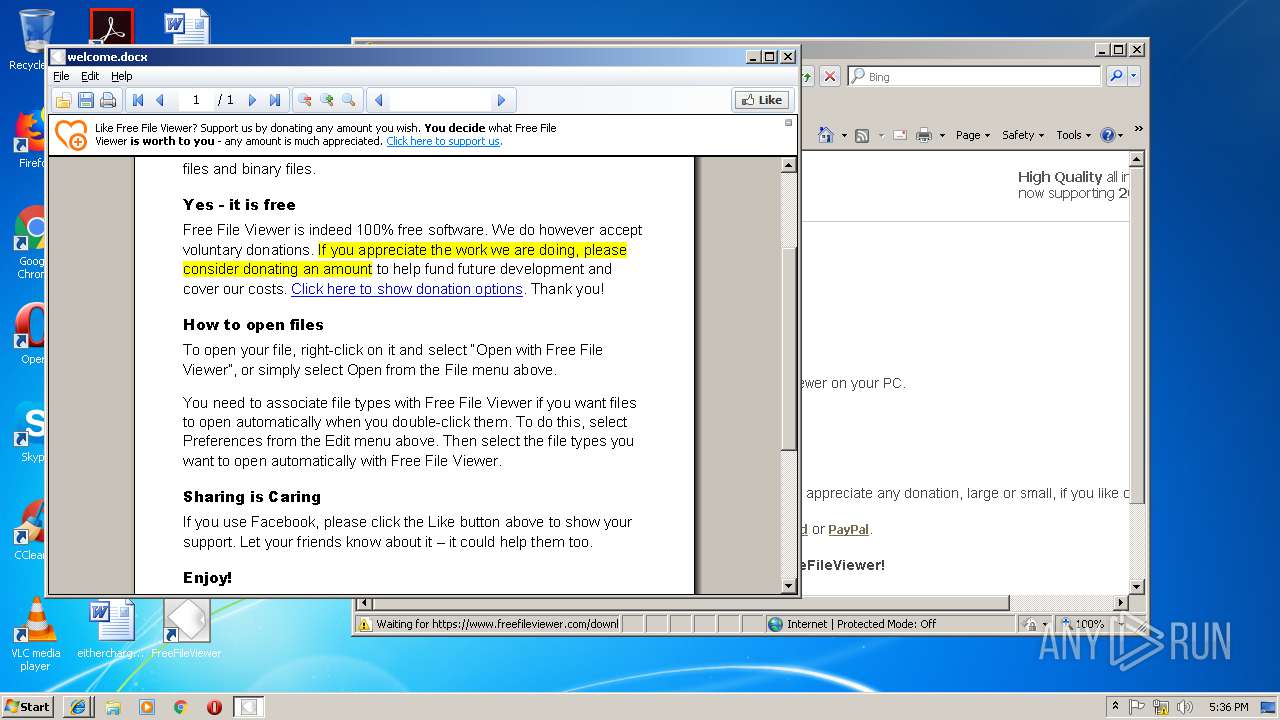Image resolution: width=1280 pixels, height=720 pixels.
Task: Click the 'Sharing is Caring' heading
Action: (252, 497)
